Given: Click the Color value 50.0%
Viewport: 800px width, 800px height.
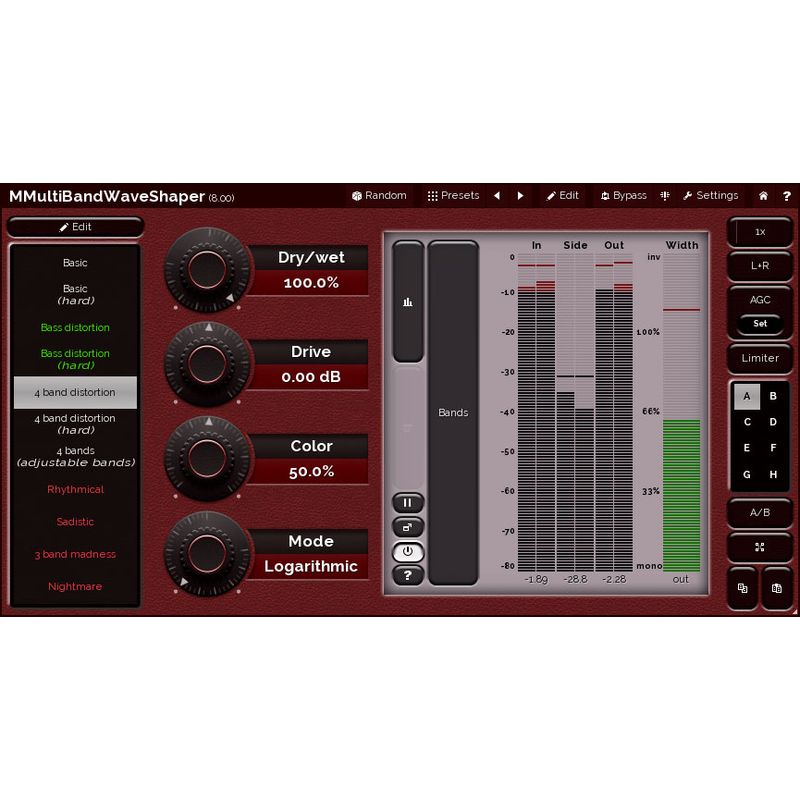Looking at the screenshot, I should click(x=311, y=471).
